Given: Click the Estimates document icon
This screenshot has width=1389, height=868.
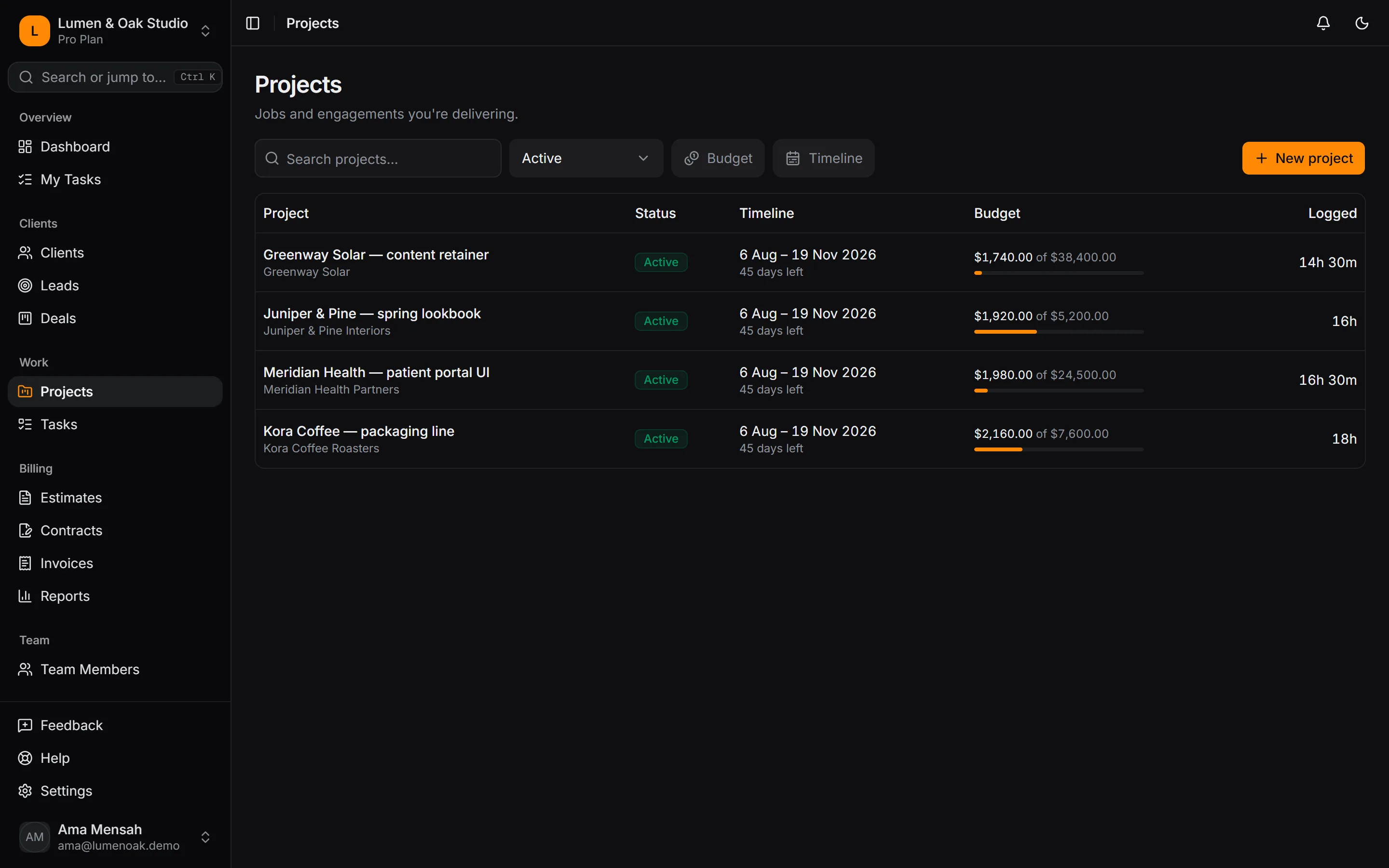Looking at the screenshot, I should (x=25, y=498).
